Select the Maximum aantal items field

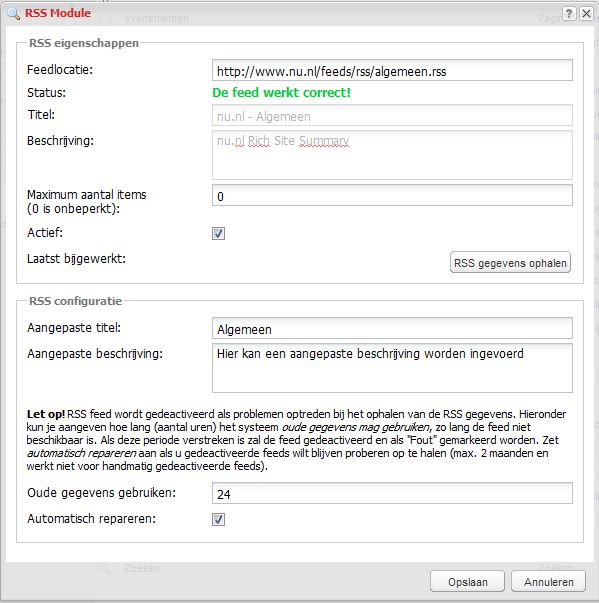[392, 195]
